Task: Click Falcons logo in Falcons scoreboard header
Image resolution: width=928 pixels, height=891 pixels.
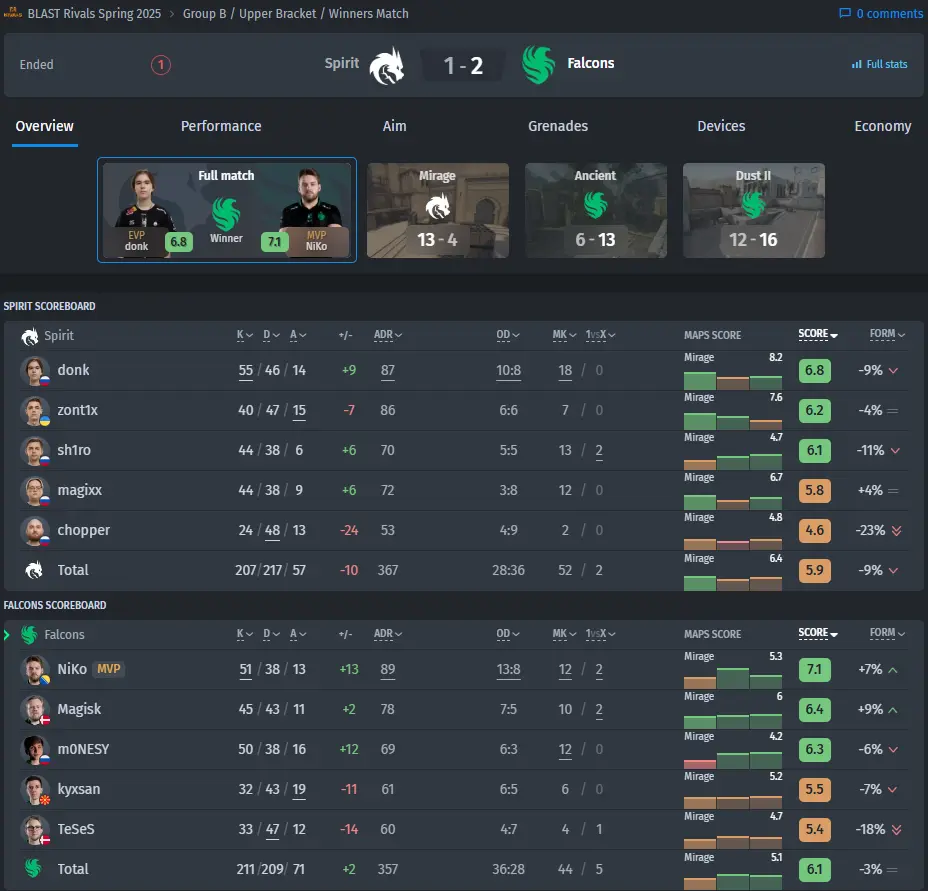Action: pos(30,635)
